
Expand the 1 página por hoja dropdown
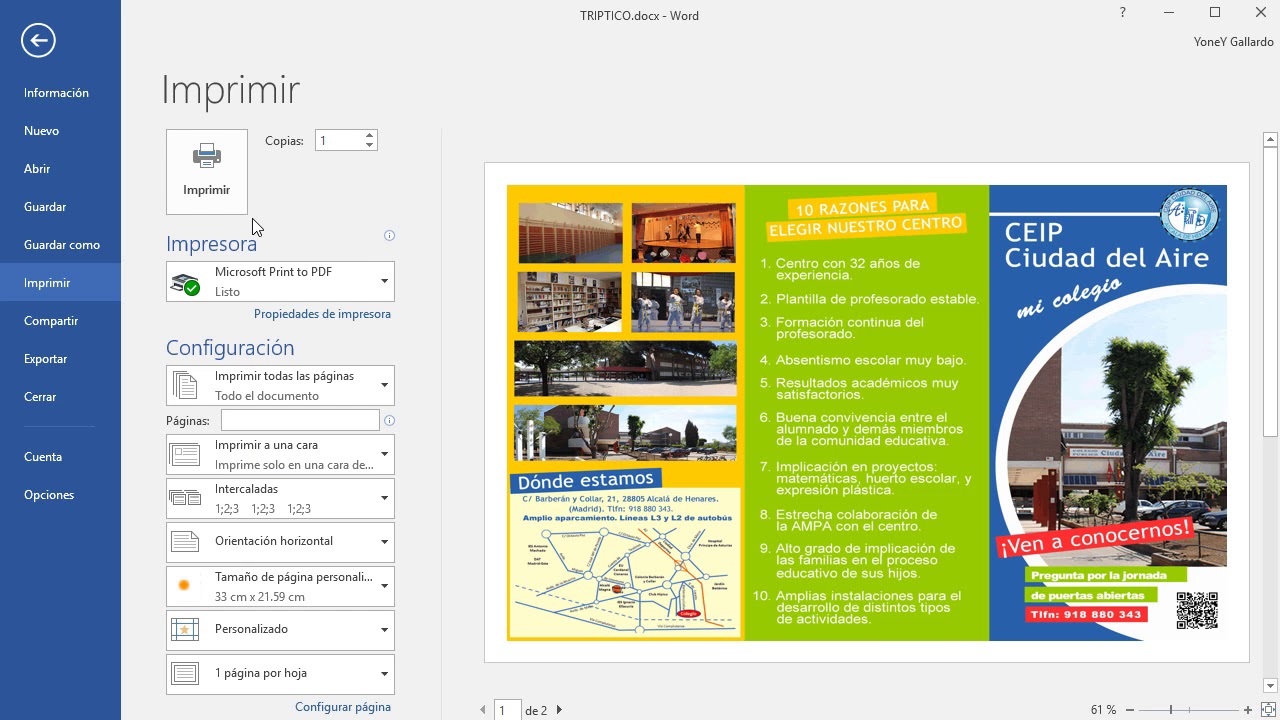[280, 674]
